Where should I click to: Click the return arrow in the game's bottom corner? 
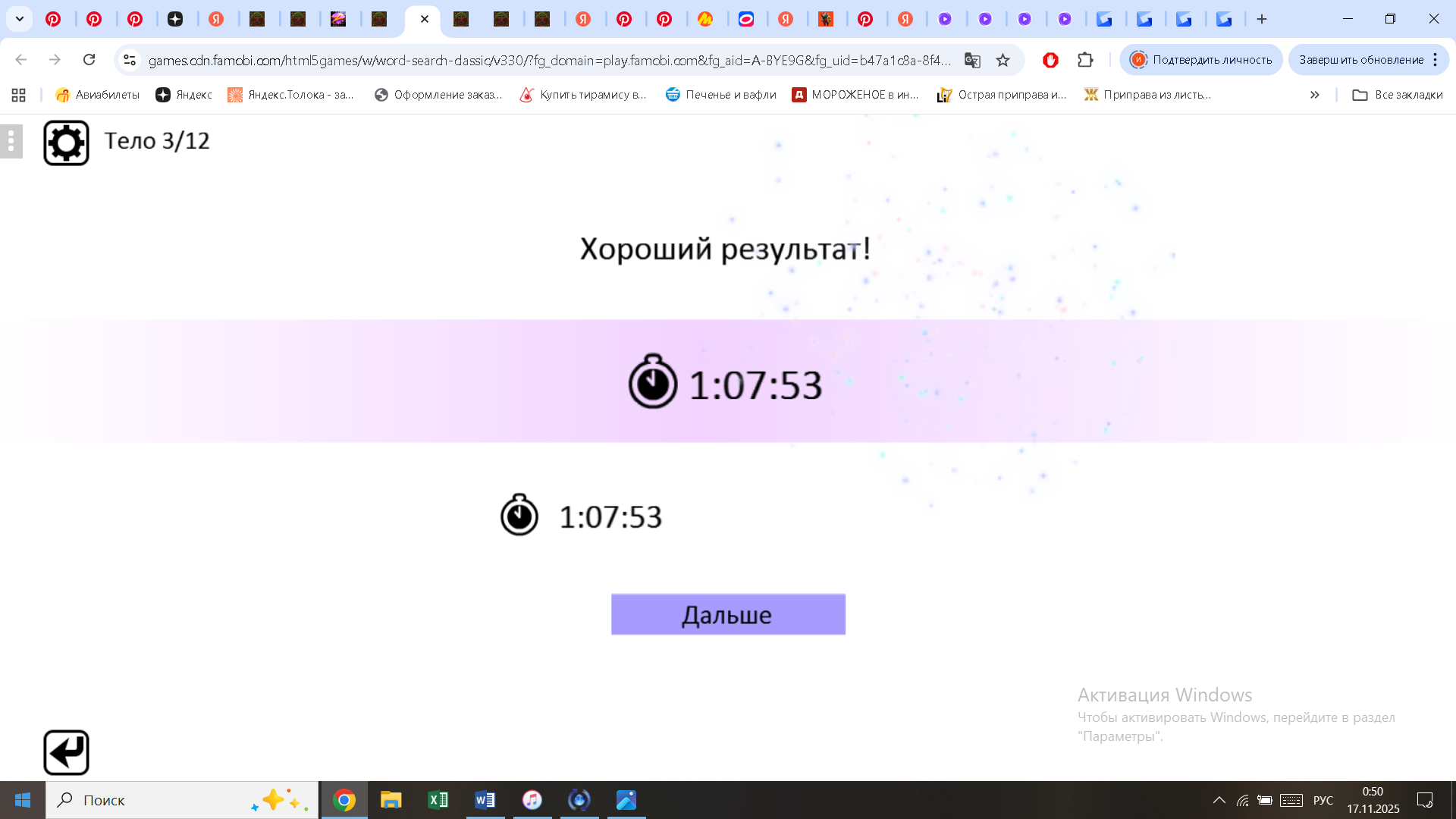pos(66,752)
